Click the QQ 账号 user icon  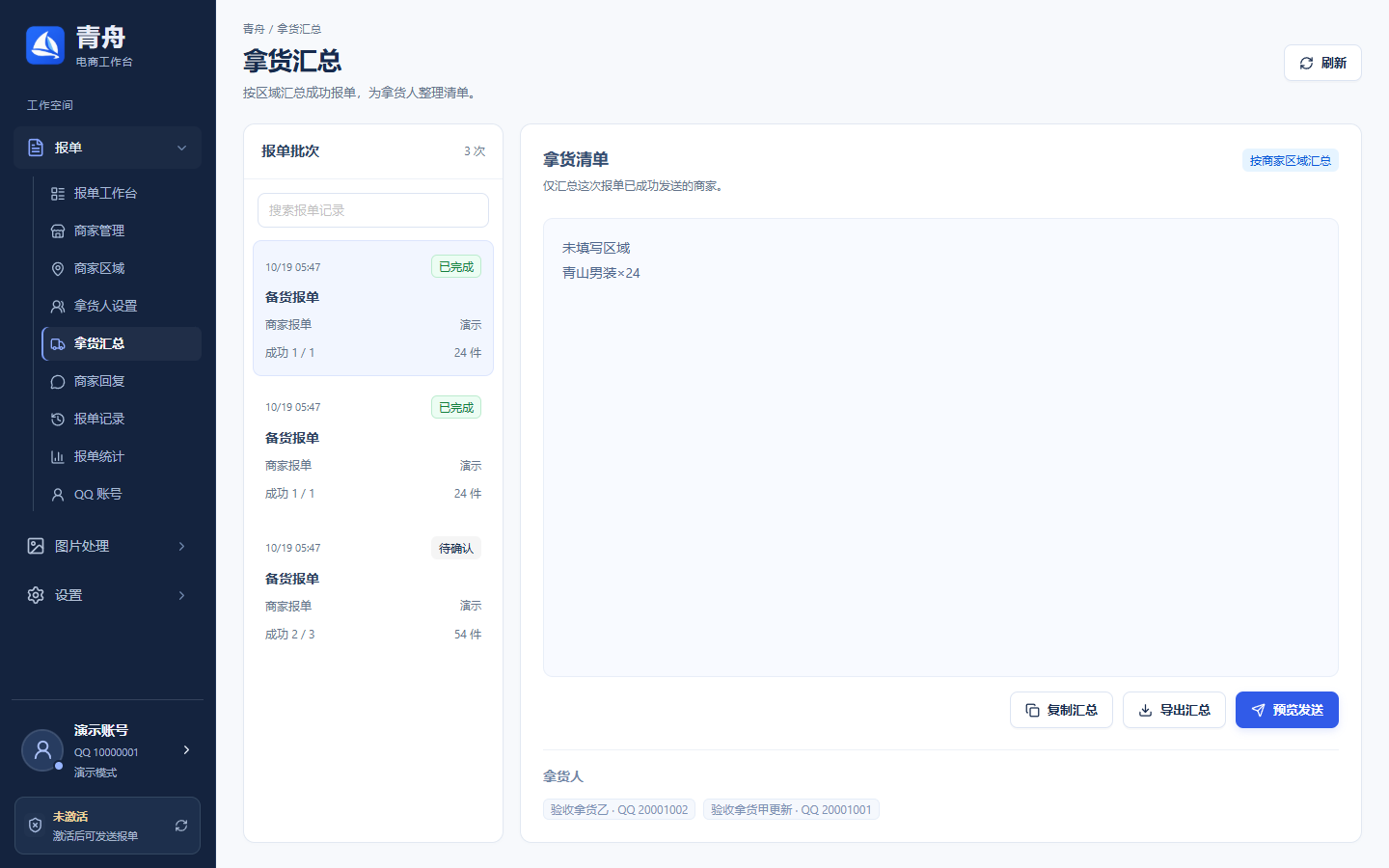point(58,495)
